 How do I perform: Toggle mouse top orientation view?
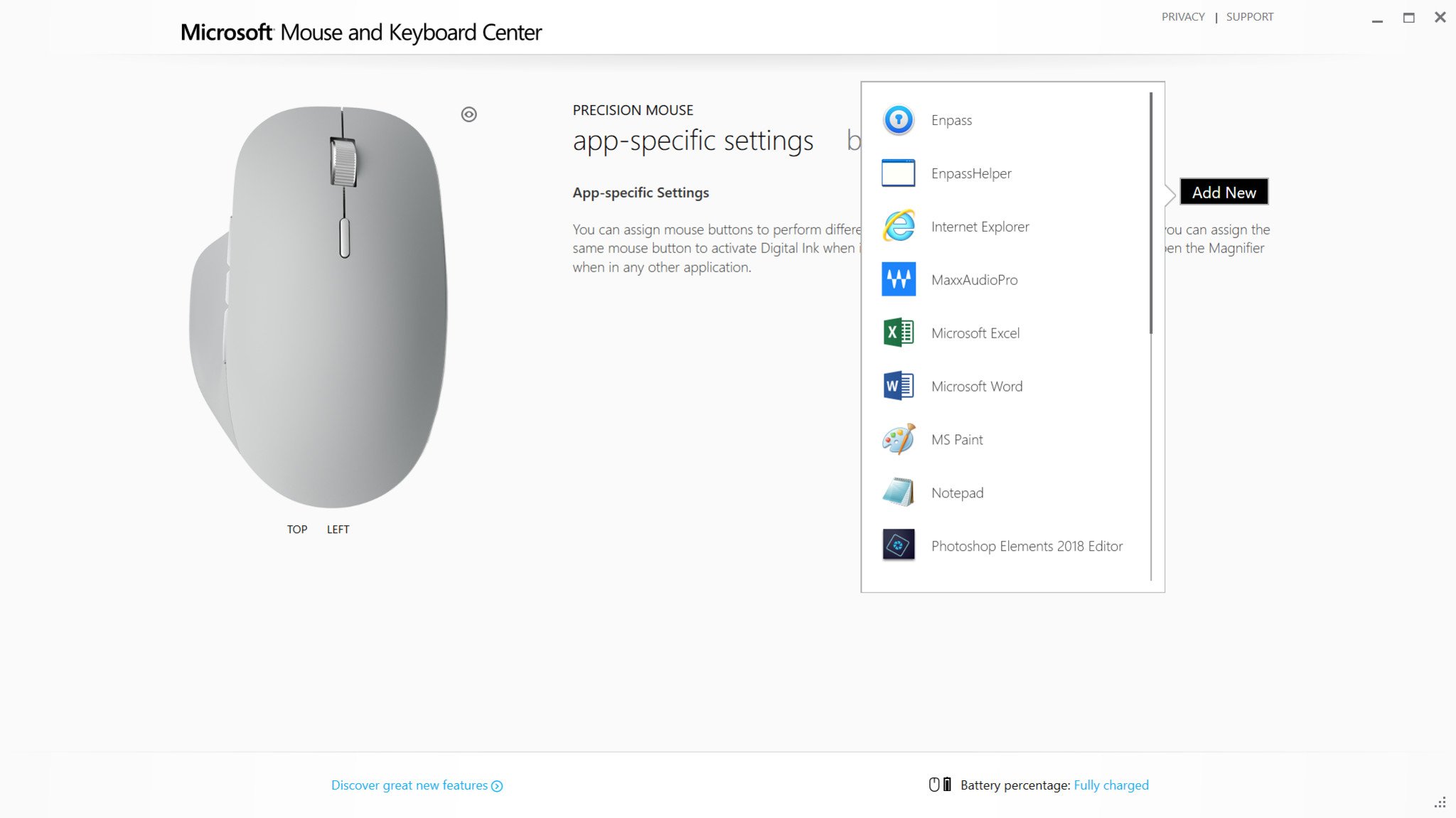tap(297, 528)
